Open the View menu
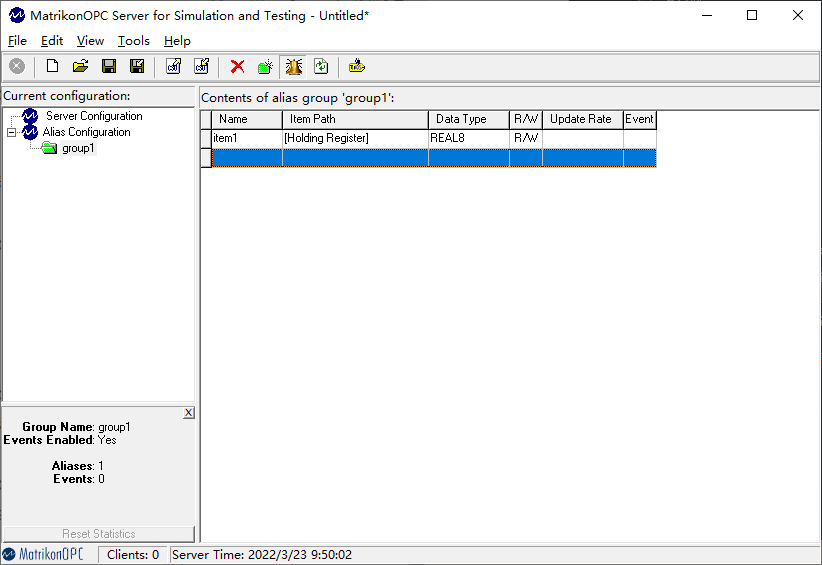The width and height of the screenshot is (822, 565). [90, 41]
